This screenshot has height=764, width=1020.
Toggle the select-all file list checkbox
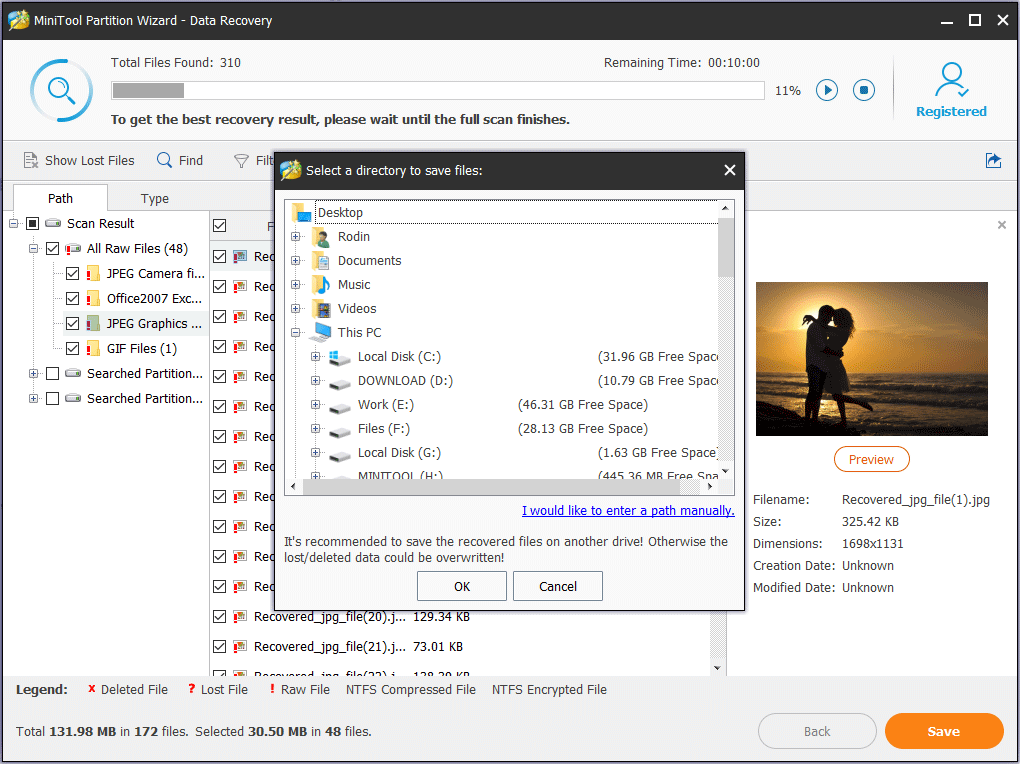pos(220,226)
